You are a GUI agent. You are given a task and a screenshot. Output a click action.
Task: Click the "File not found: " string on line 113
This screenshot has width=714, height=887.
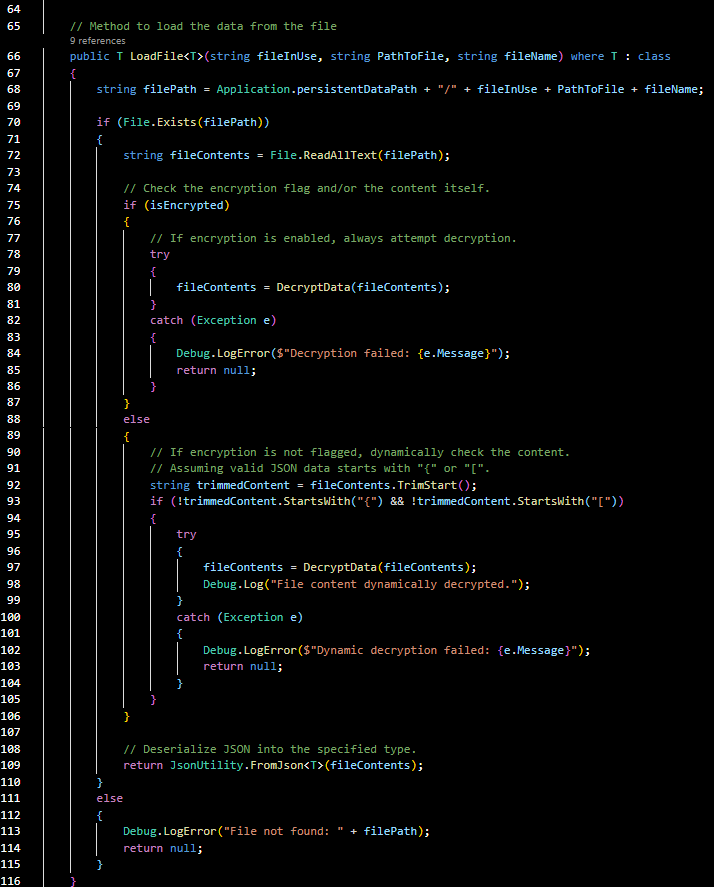(283, 831)
